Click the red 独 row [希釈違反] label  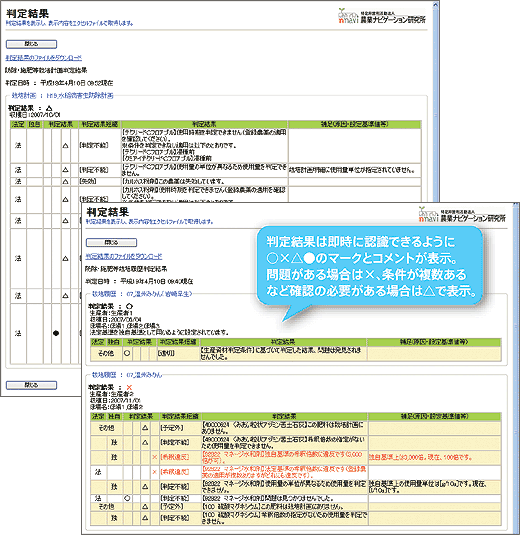click(x=175, y=457)
